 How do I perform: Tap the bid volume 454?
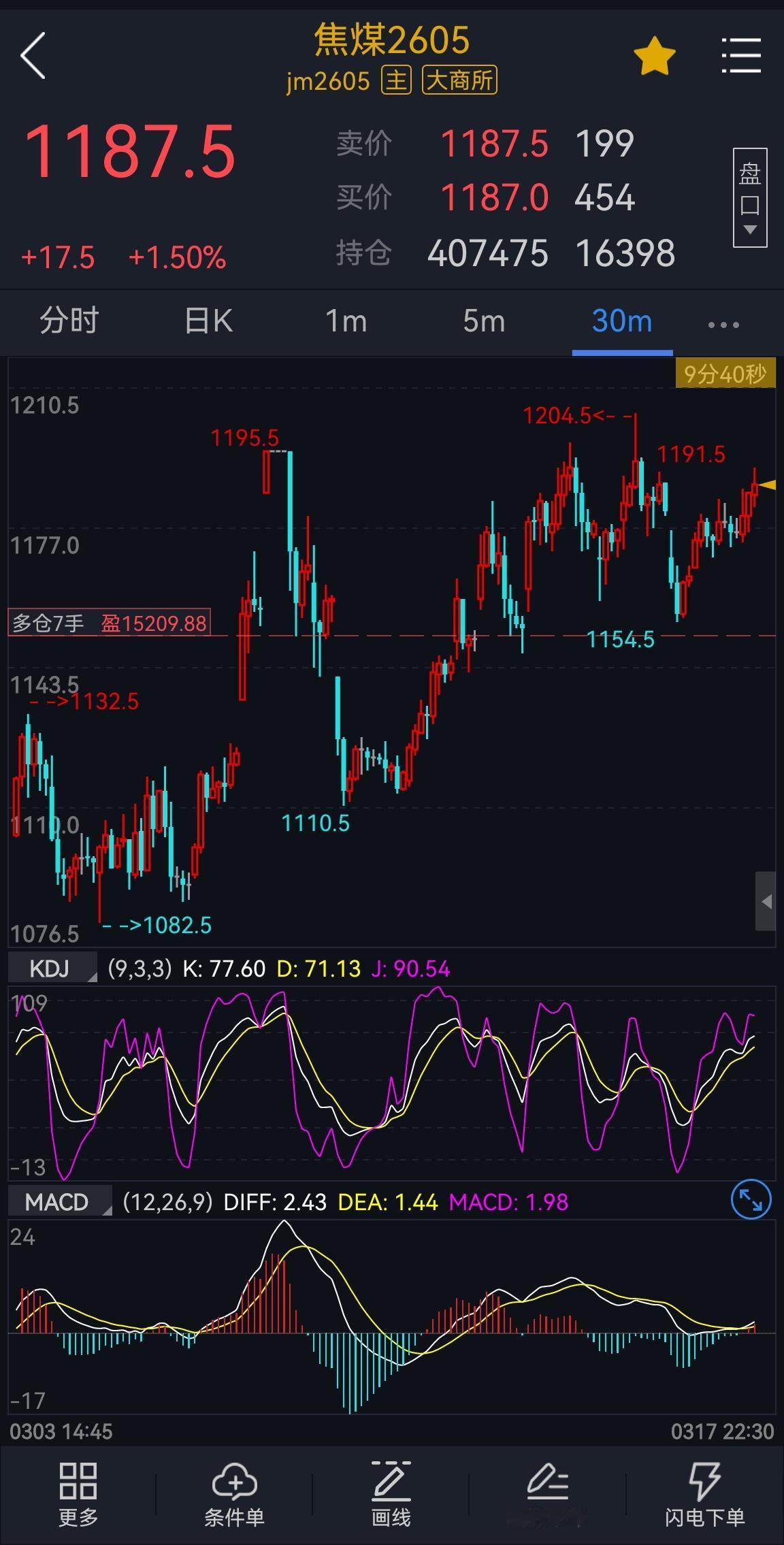pos(604,197)
